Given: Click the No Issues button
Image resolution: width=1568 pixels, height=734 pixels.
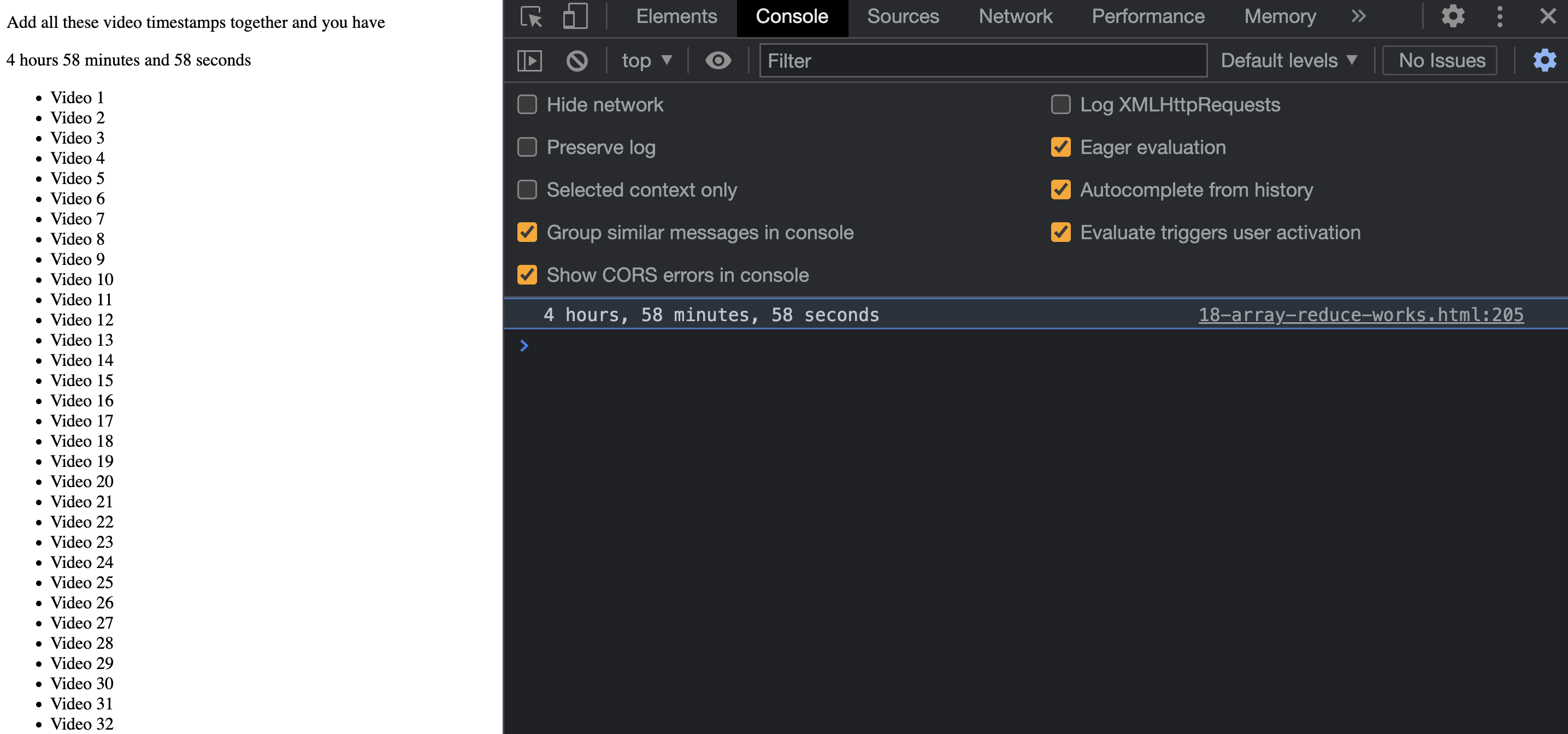Looking at the screenshot, I should pos(1440,60).
